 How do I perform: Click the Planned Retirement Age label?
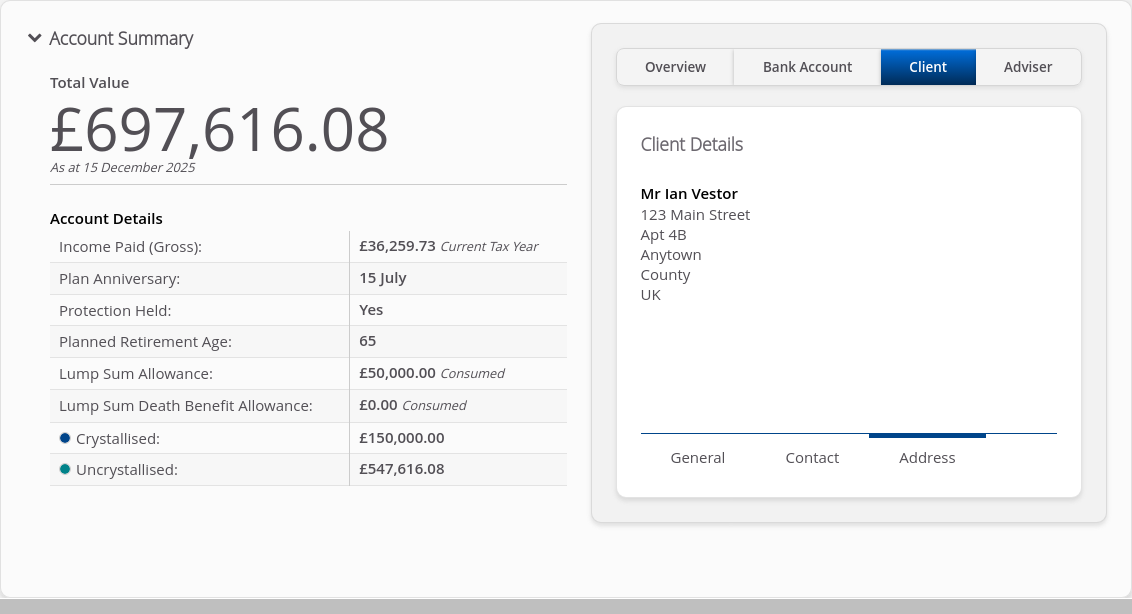[x=146, y=342]
